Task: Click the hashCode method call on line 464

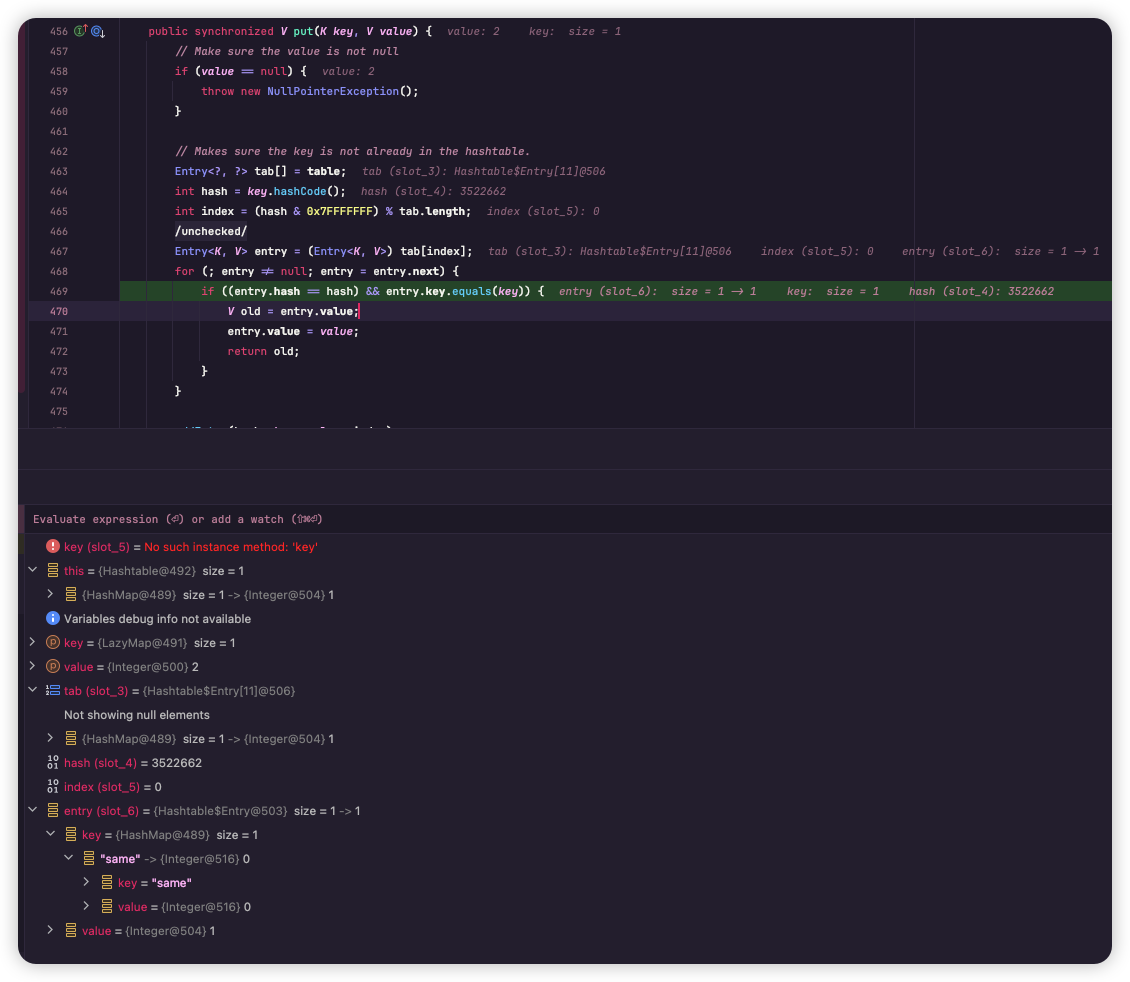Action: (x=300, y=191)
